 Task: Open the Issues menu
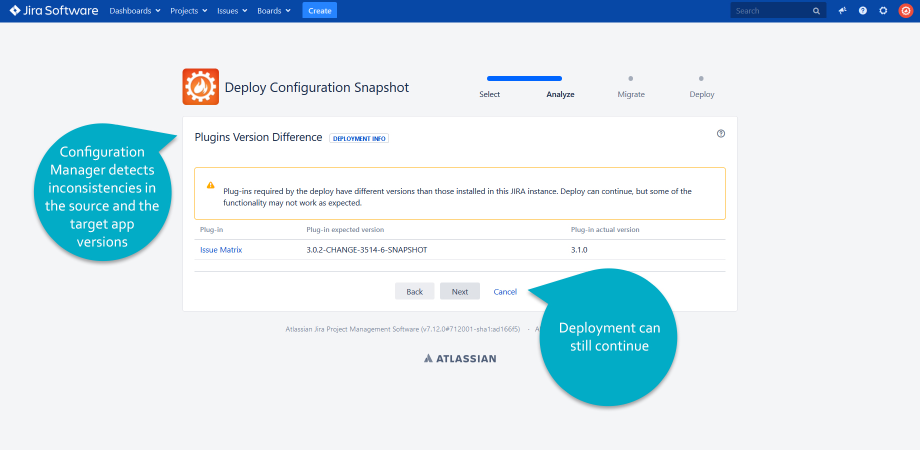pyautogui.click(x=232, y=11)
